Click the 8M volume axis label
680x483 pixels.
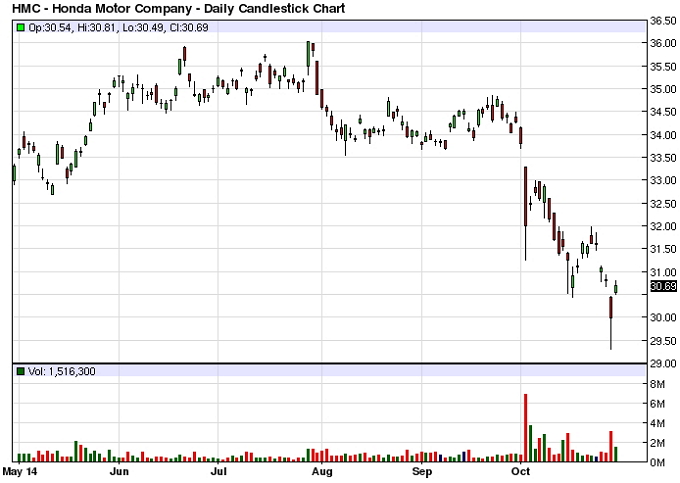657,384
